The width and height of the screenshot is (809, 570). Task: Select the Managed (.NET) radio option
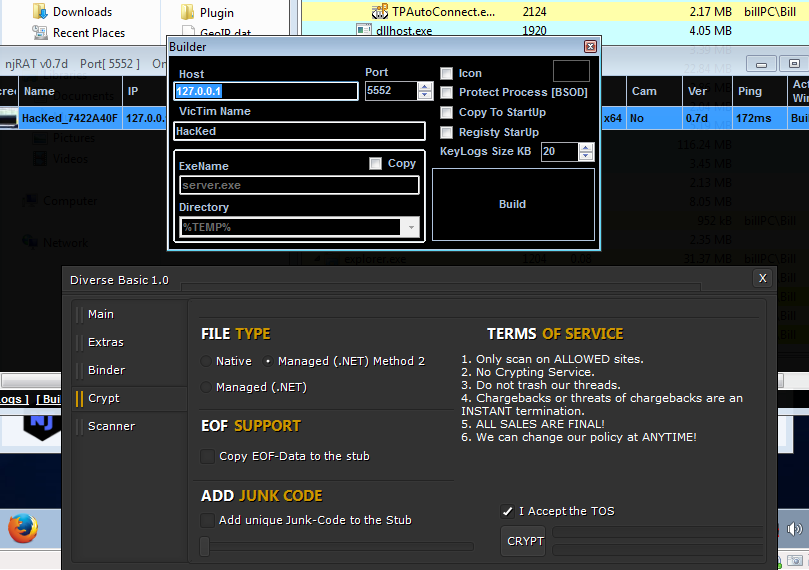206,387
